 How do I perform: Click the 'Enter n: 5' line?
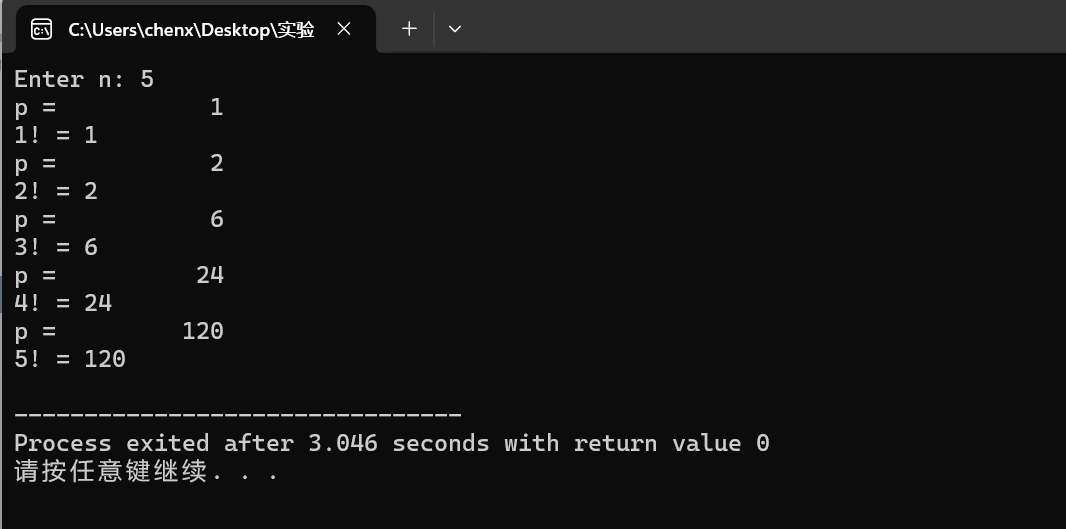(84, 80)
